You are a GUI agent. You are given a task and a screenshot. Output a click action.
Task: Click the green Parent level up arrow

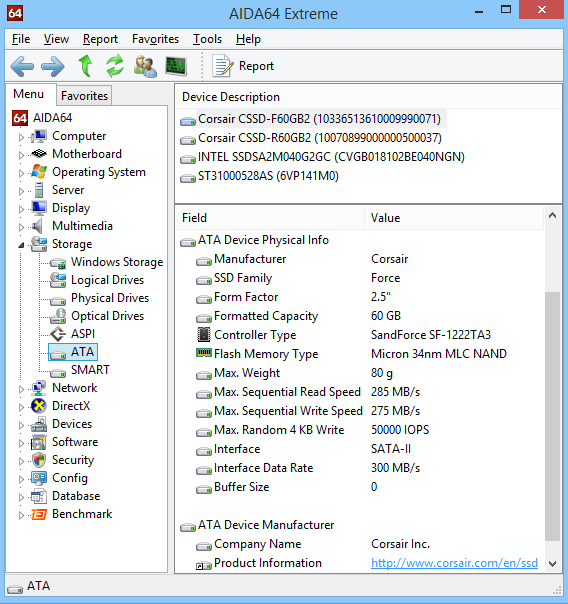pyautogui.click(x=85, y=65)
